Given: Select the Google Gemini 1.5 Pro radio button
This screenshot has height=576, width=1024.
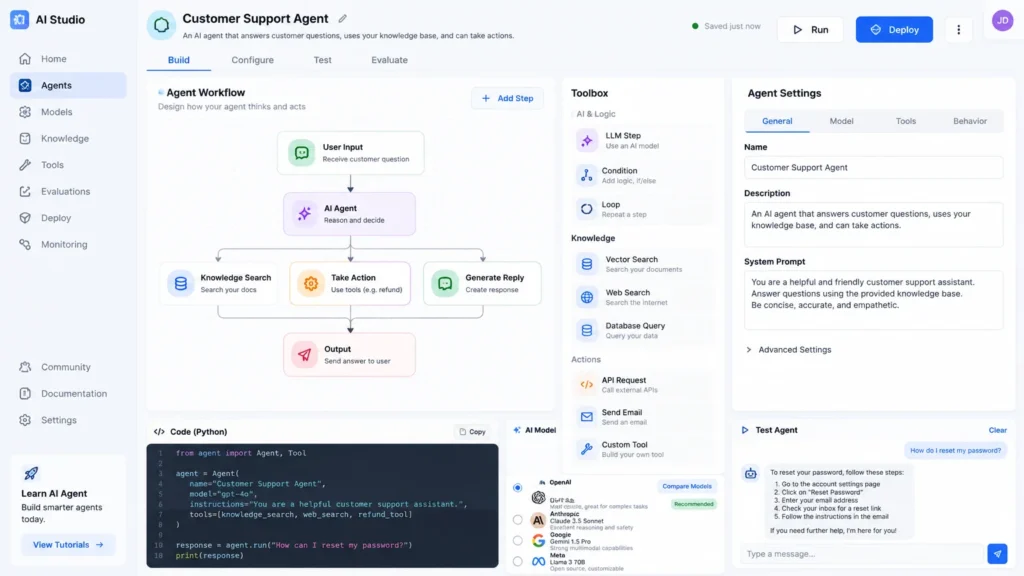Looking at the screenshot, I should click(x=518, y=541).
